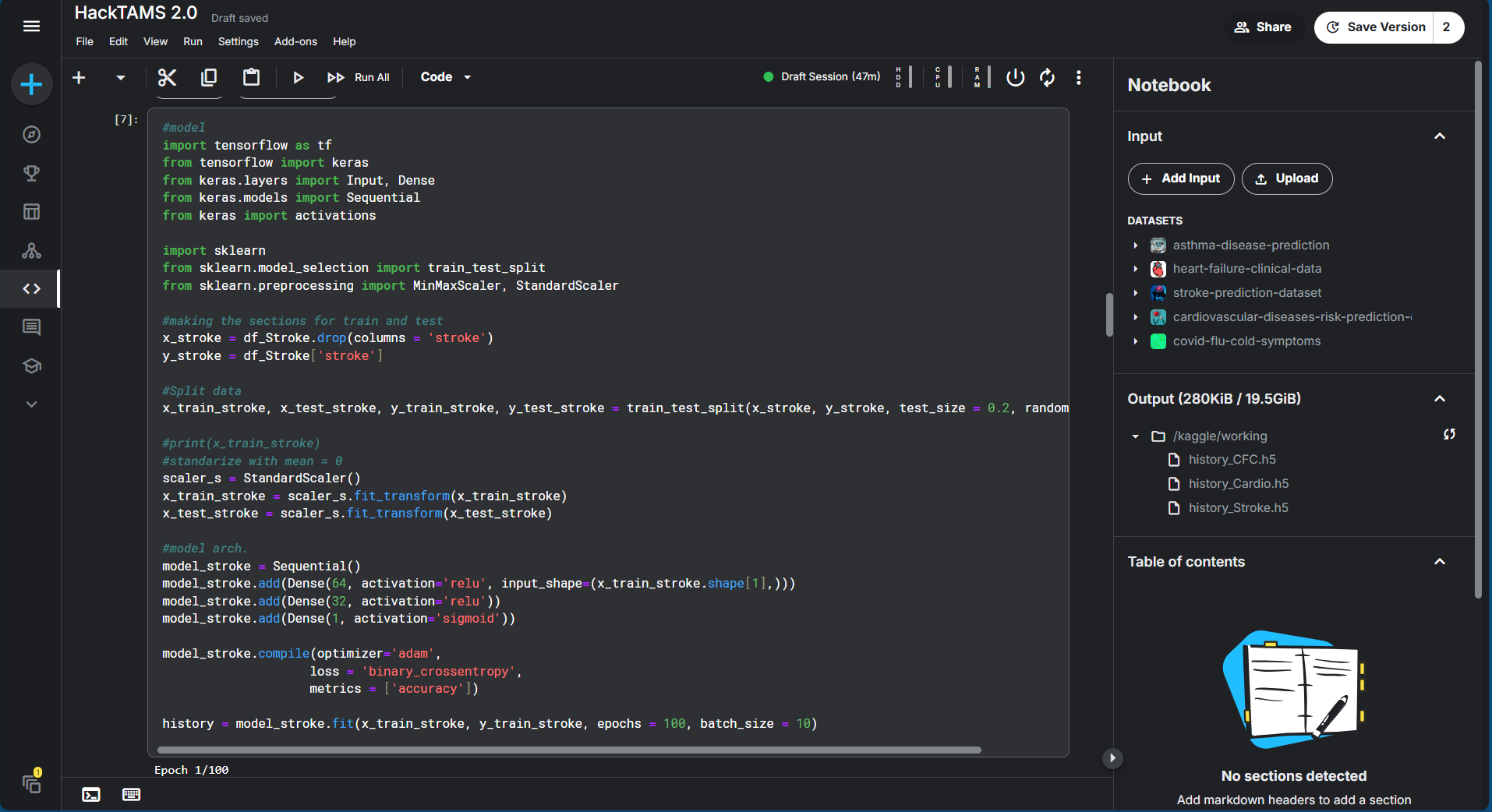Click the cut cell scissors icon

pos(167,77)
